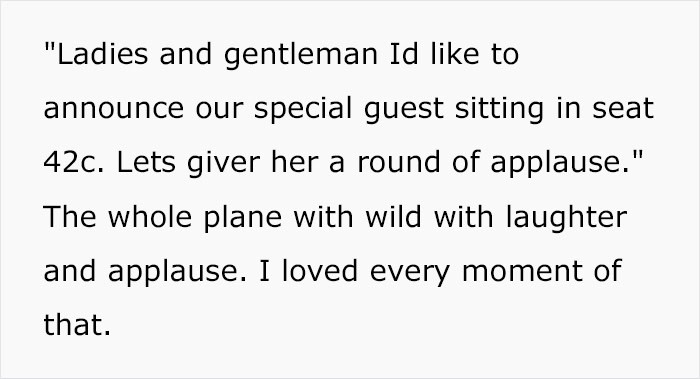
Task: Click the word "wild" in fourth line
Action: click(393, 217)
